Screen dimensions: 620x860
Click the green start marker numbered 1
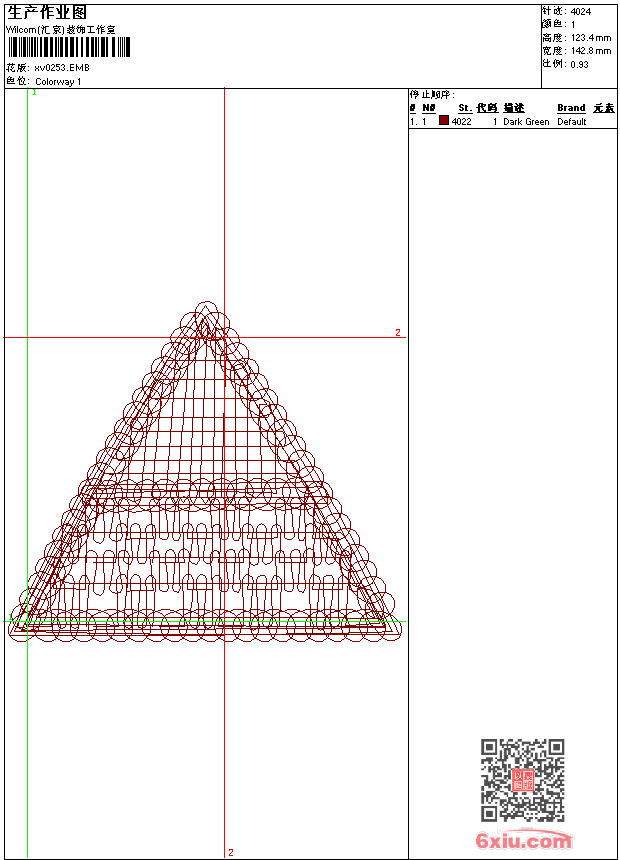point(34,92)
